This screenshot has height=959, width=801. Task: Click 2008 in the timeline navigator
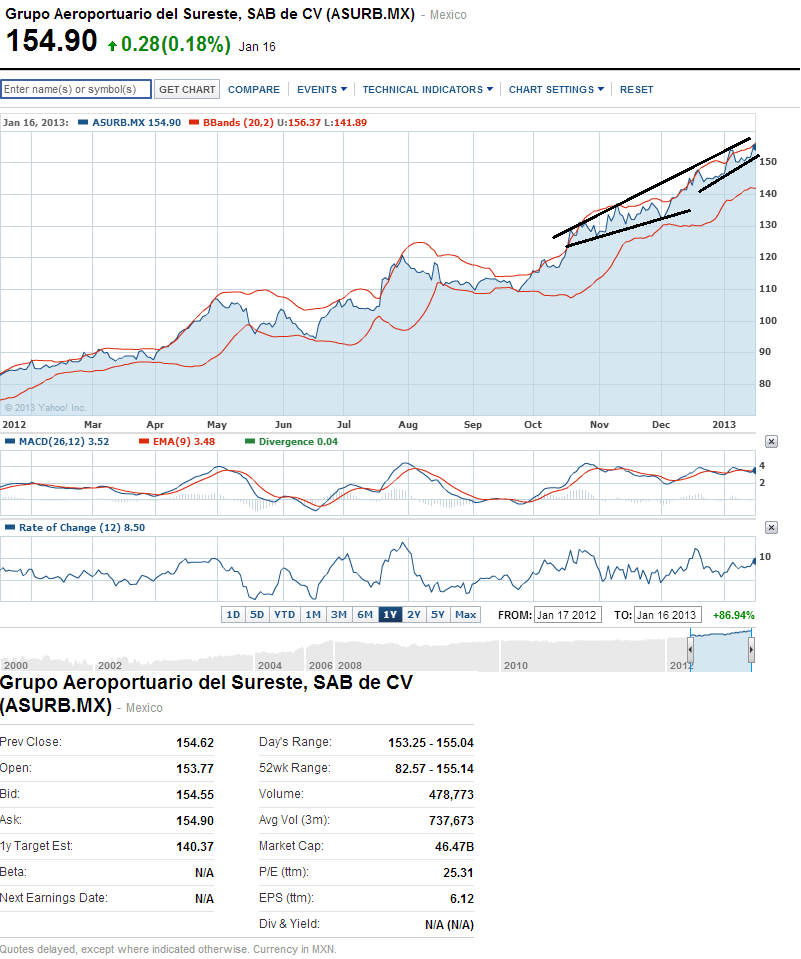pos(350,665)
